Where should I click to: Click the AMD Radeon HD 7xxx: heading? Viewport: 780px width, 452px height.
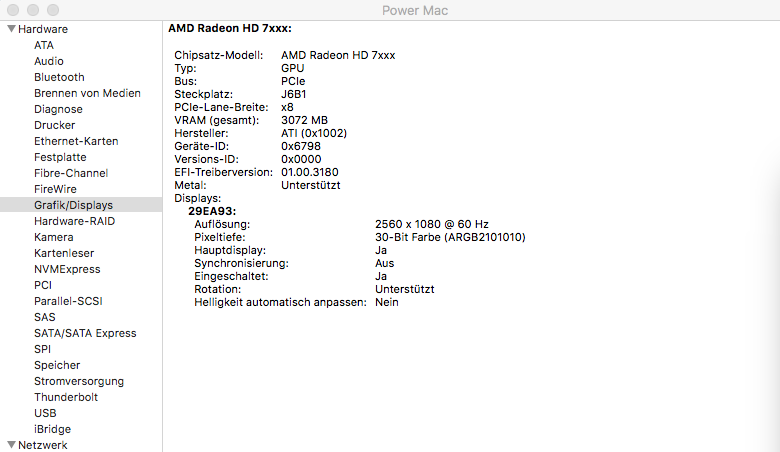click(230, 28)
